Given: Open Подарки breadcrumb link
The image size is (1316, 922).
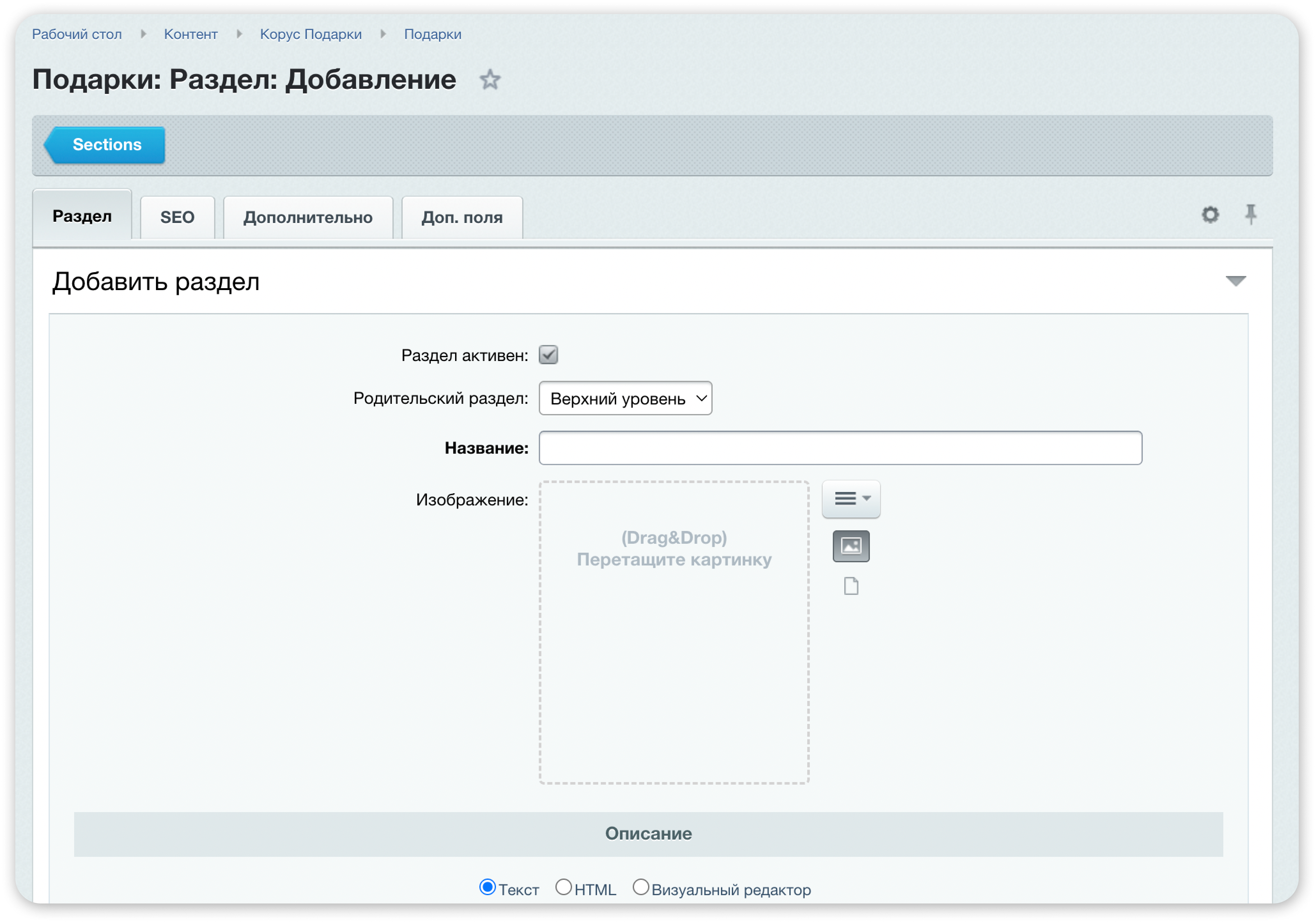Looking at the screenshot, I should click(433, 35).
